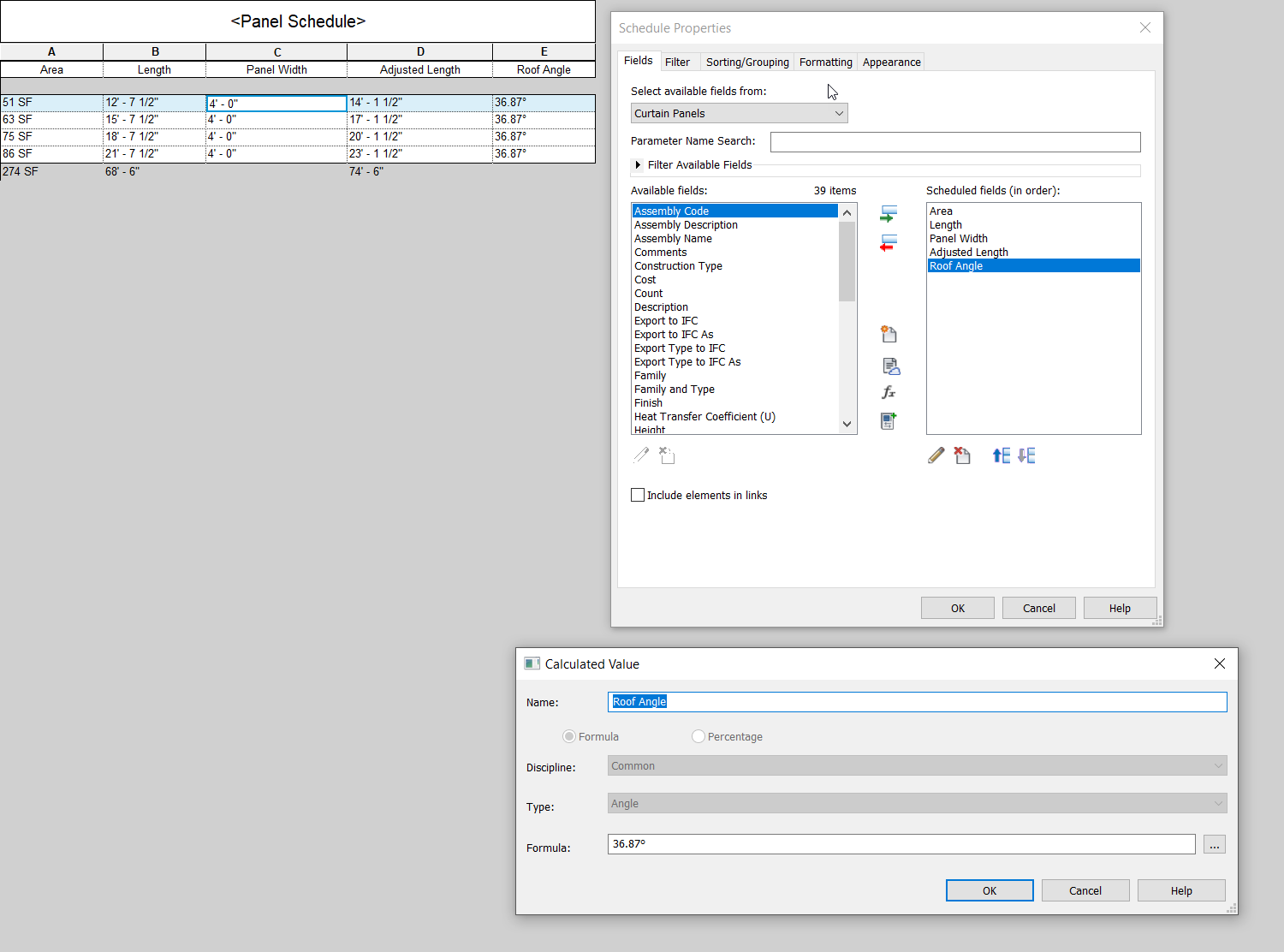
Task: Open the Curtain Panels category dropdown
Action: [x=839, y=113]
